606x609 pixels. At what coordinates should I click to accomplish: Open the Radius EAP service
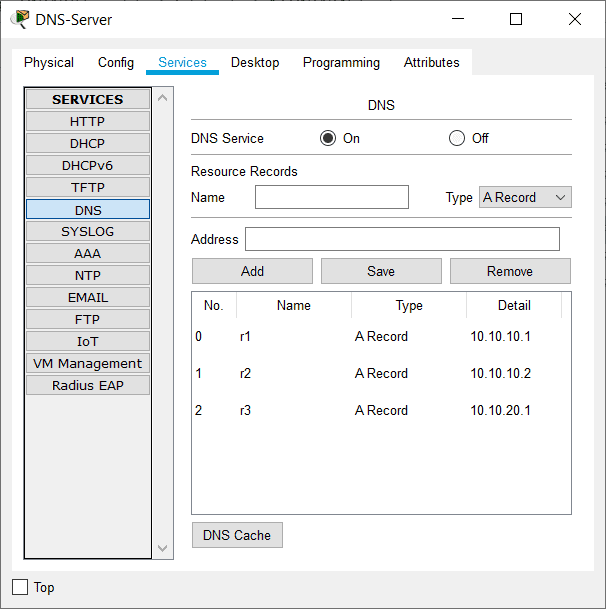point(88,385)
